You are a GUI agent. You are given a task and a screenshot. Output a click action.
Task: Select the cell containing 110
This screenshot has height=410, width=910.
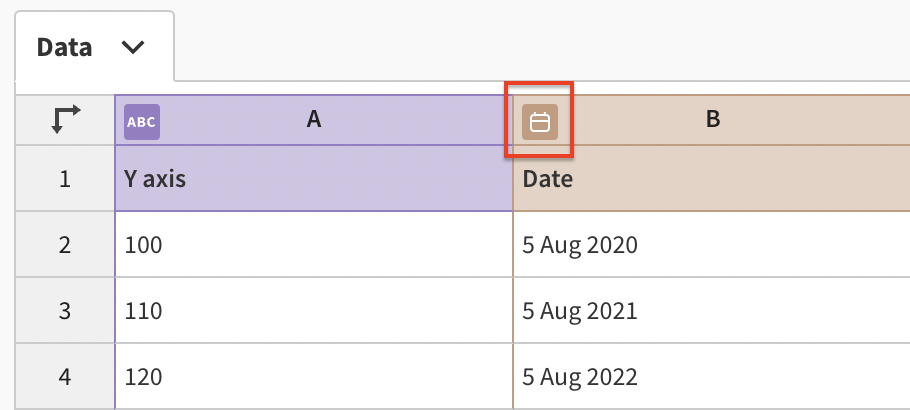point(314,311)
